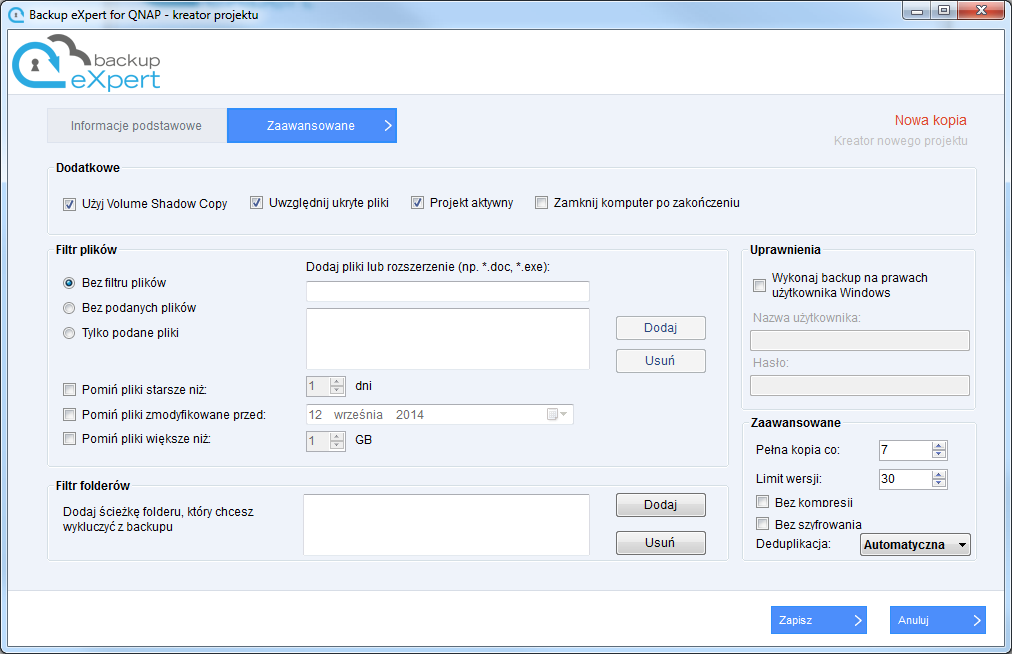Click Dodaj in the file filter section
Viewport: 1012px width, 654px height.
[661, 328]
